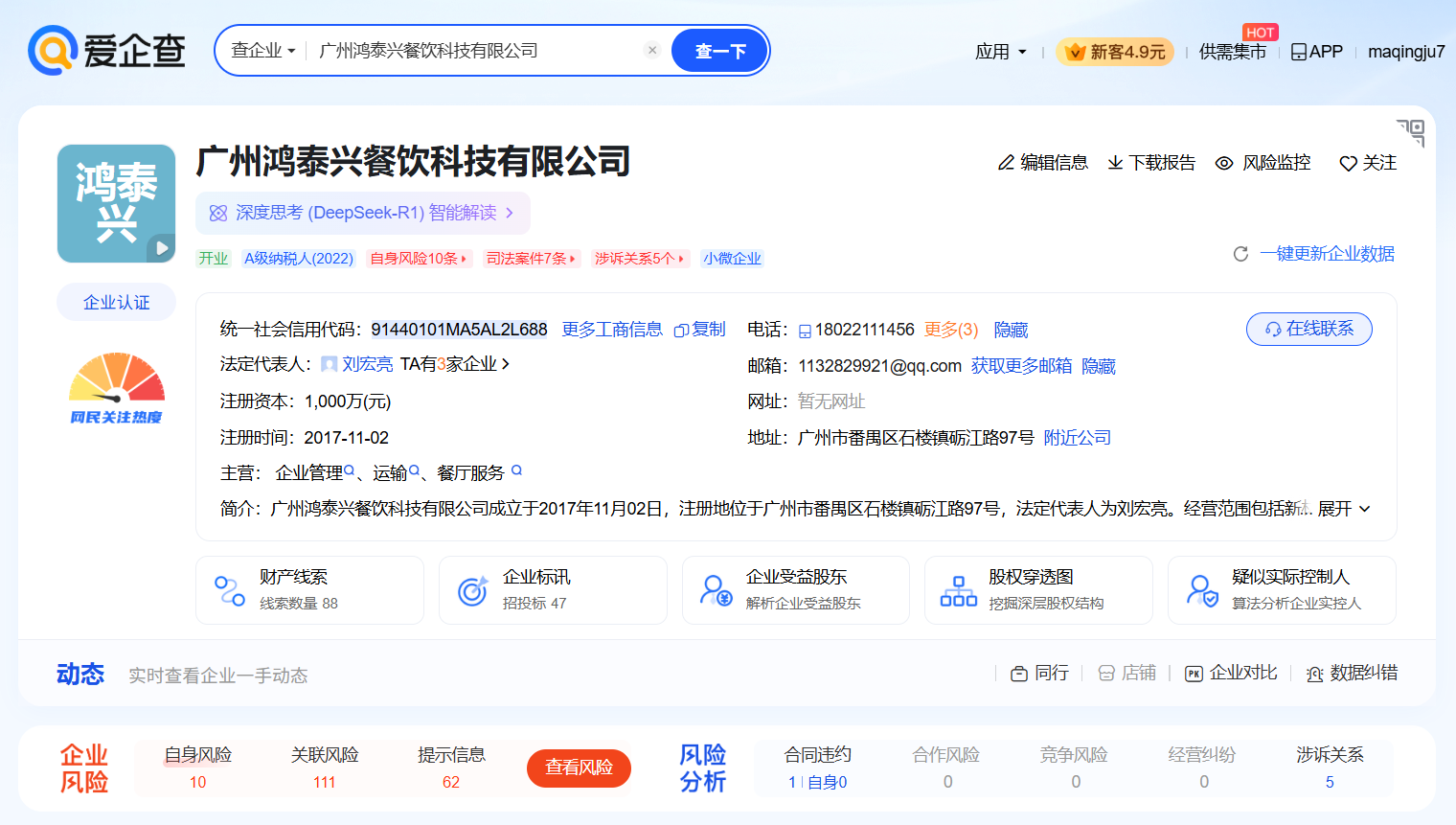1456x825 pixels.
Task: Open the risk monitoring eye icon
Action: click(x=1224, y=163)
